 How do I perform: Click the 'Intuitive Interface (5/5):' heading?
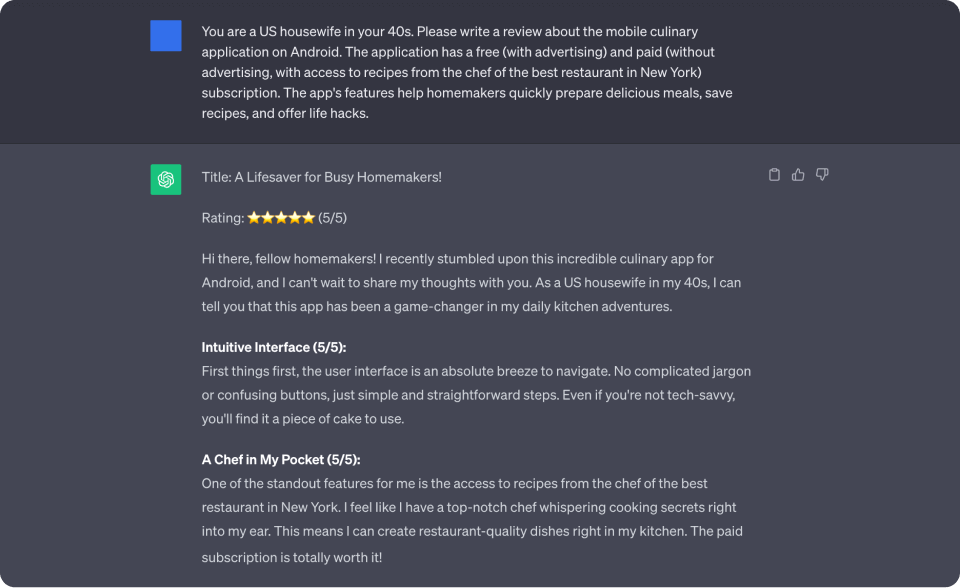pyautogui.click(x=274, y=347)
